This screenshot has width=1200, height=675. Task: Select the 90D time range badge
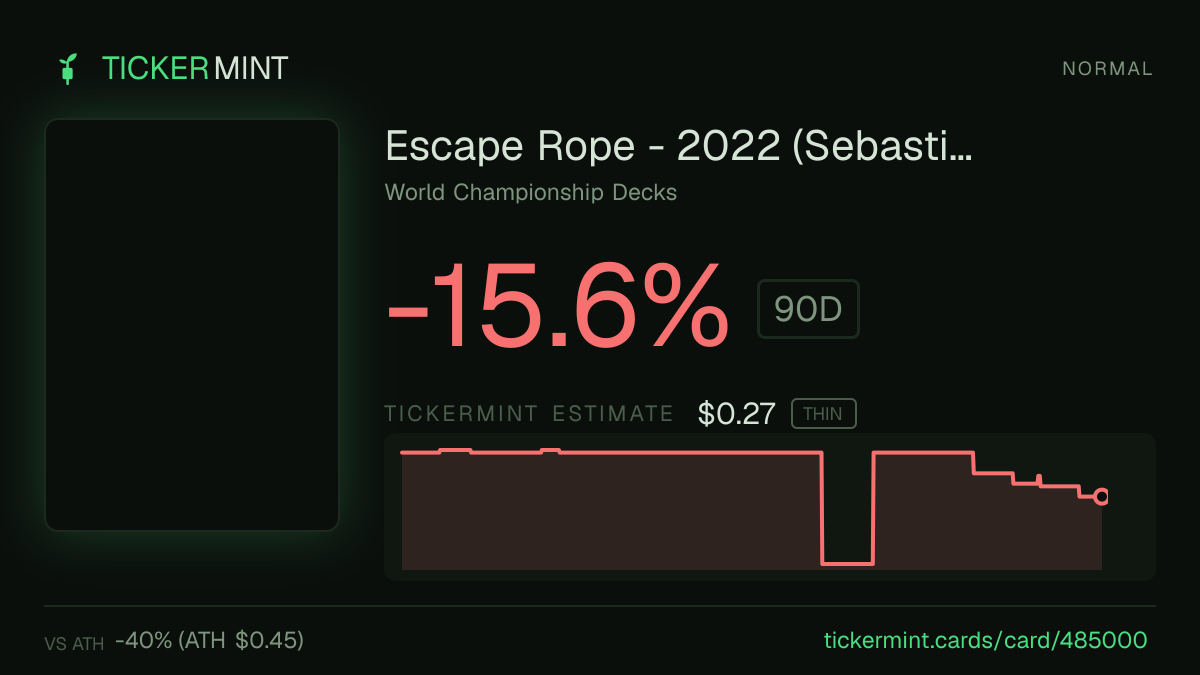coord(808,309)
